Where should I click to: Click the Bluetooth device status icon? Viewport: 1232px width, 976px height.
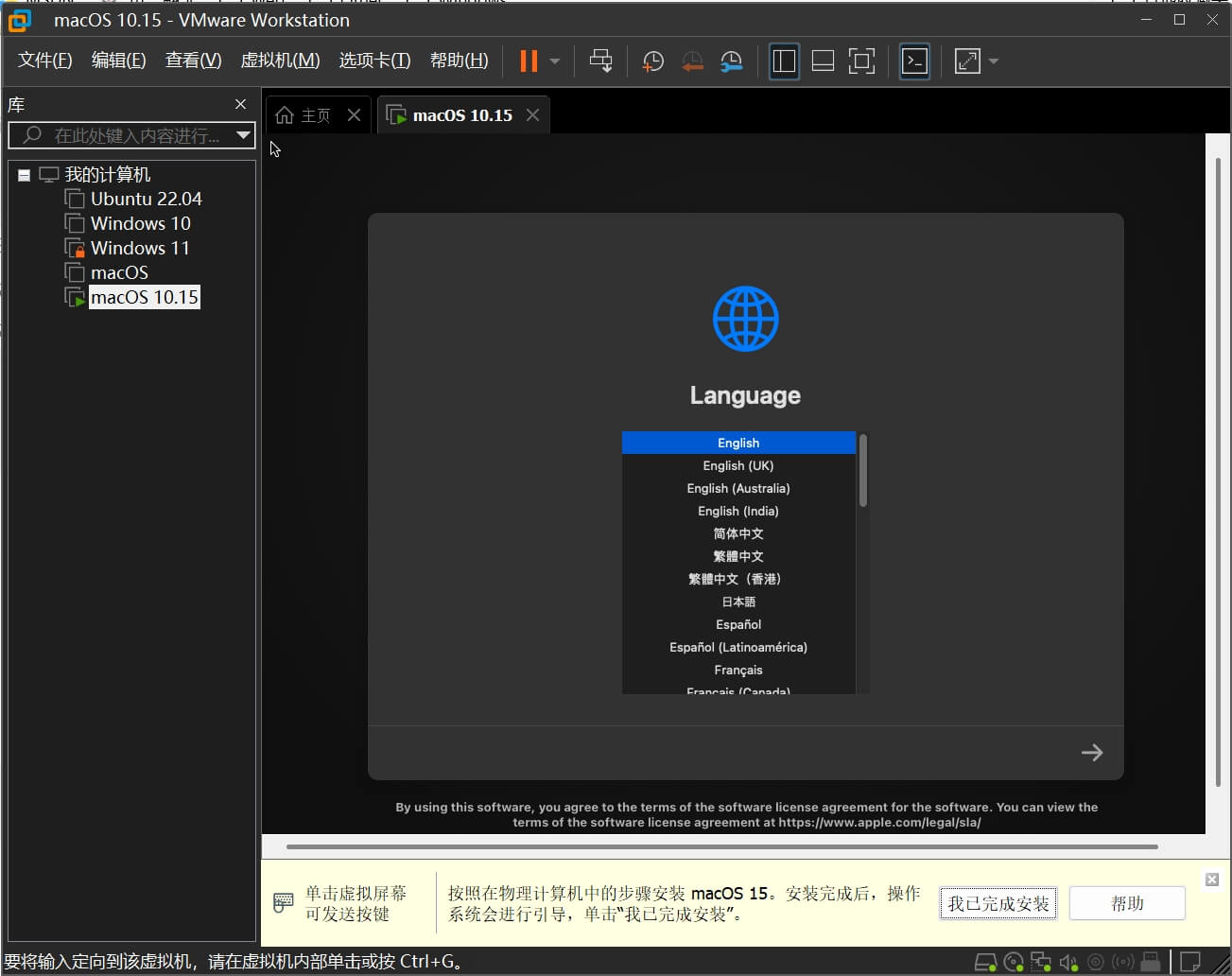pyautogui.click(x=1122, y=963)
